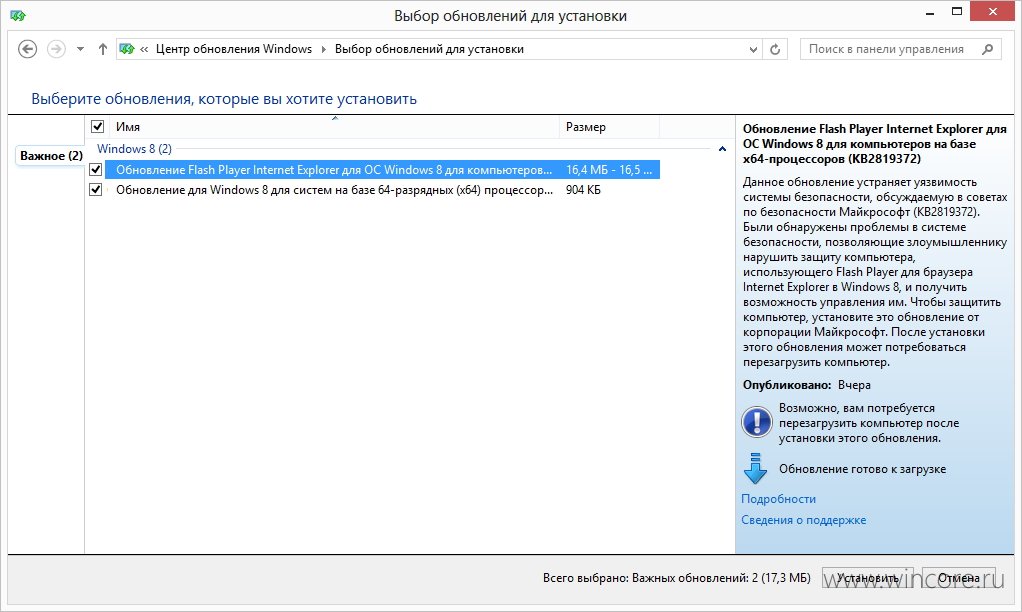Image resolution: width=1022 pixels, height=612 pixels.
Task: Click the magnifier search icon
Action: pyautogui.click(x=987, y=49)
